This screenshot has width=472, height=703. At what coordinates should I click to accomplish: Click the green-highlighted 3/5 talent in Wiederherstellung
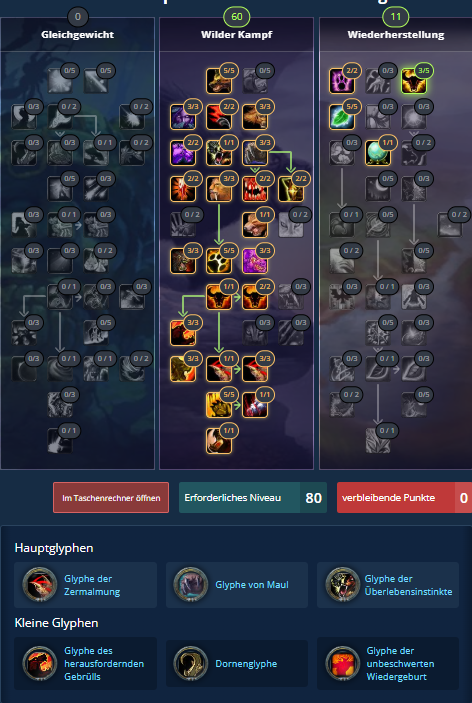pos(414,81)
